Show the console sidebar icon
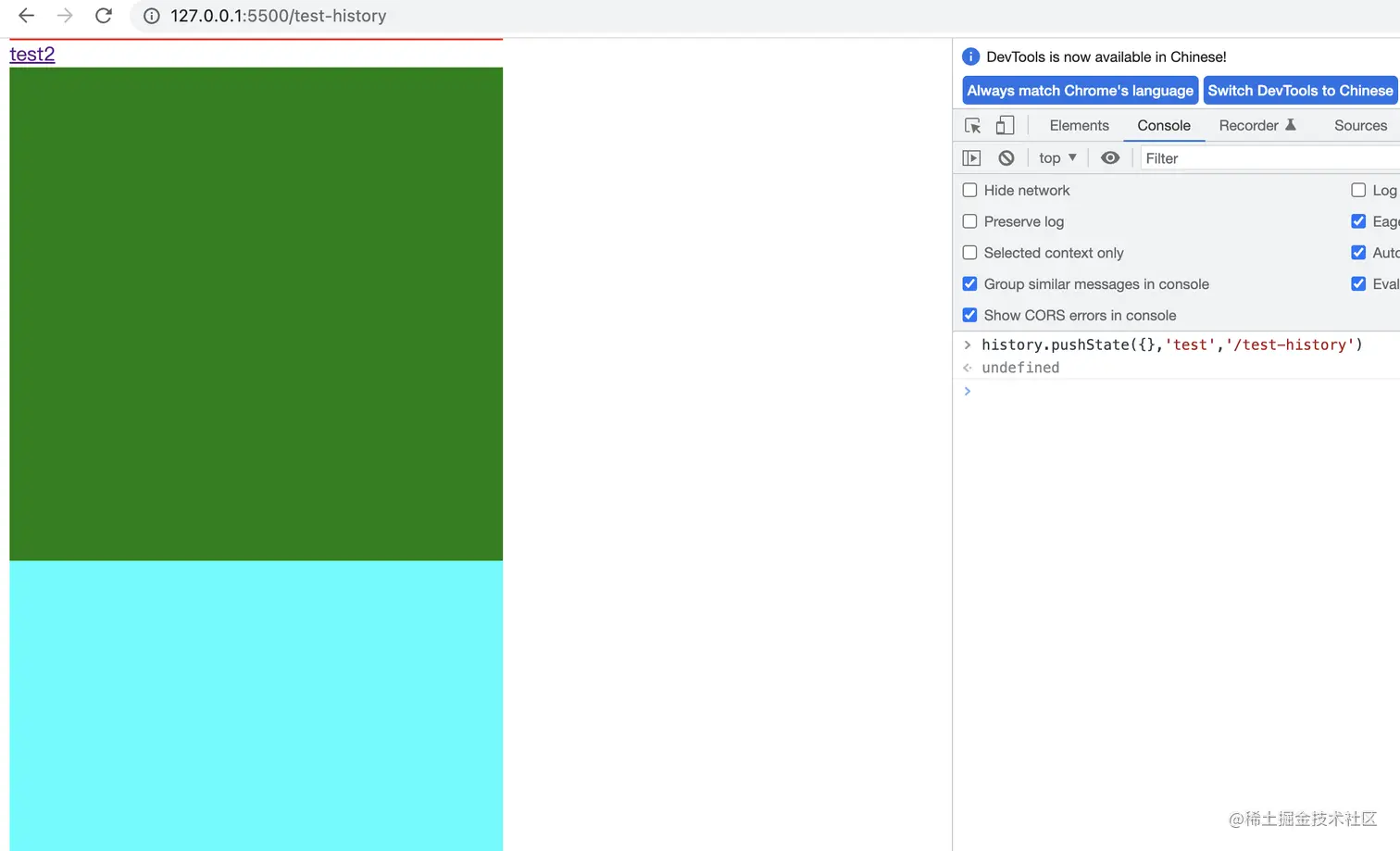The image size is (1400, 851). [971, 158]
